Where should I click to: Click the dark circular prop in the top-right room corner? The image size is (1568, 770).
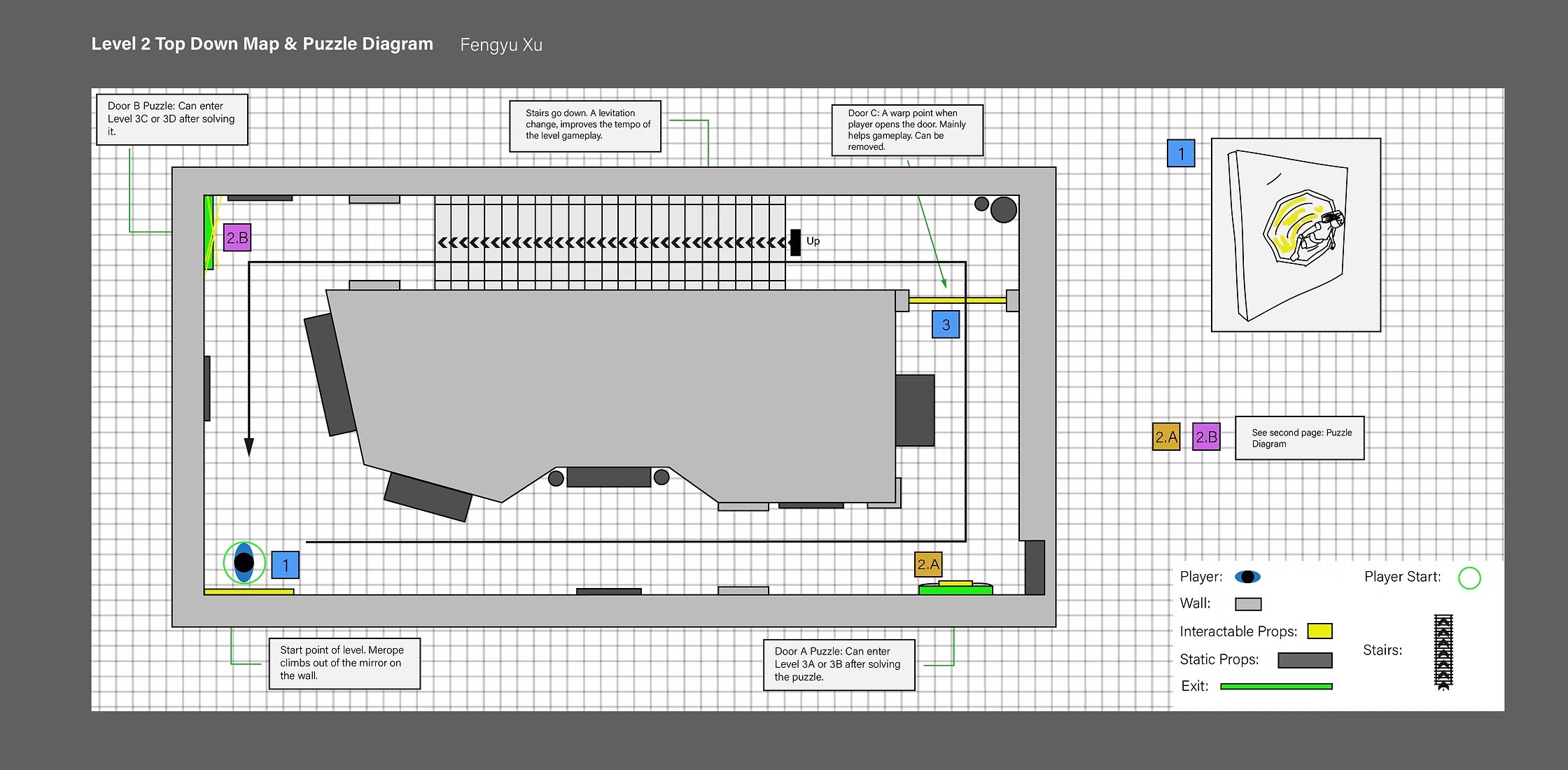(1002, 210)
